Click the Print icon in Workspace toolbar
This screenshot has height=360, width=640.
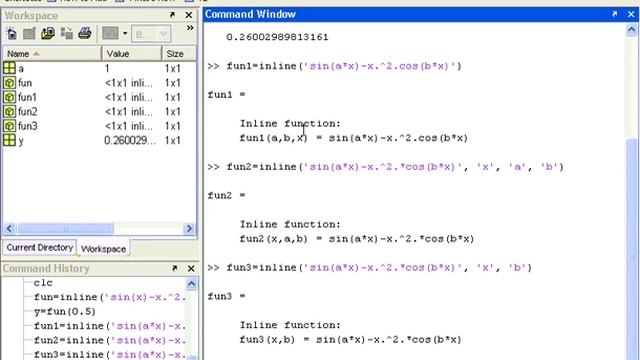pos(84,33)
